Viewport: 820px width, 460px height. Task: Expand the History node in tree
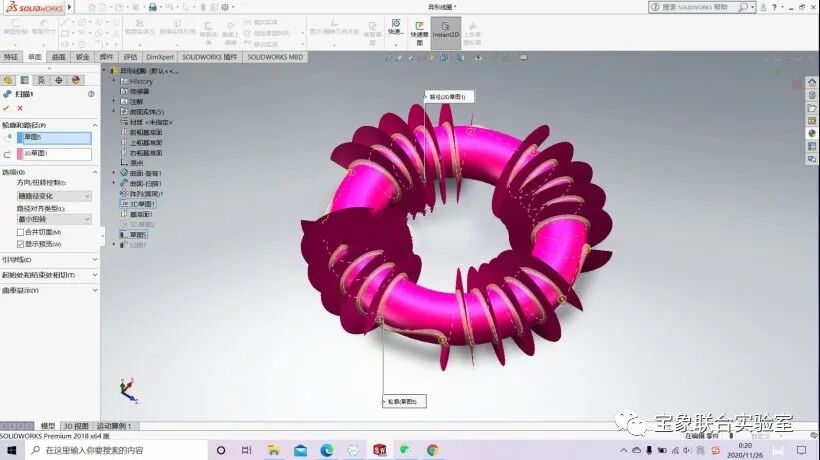pos(114,81)
